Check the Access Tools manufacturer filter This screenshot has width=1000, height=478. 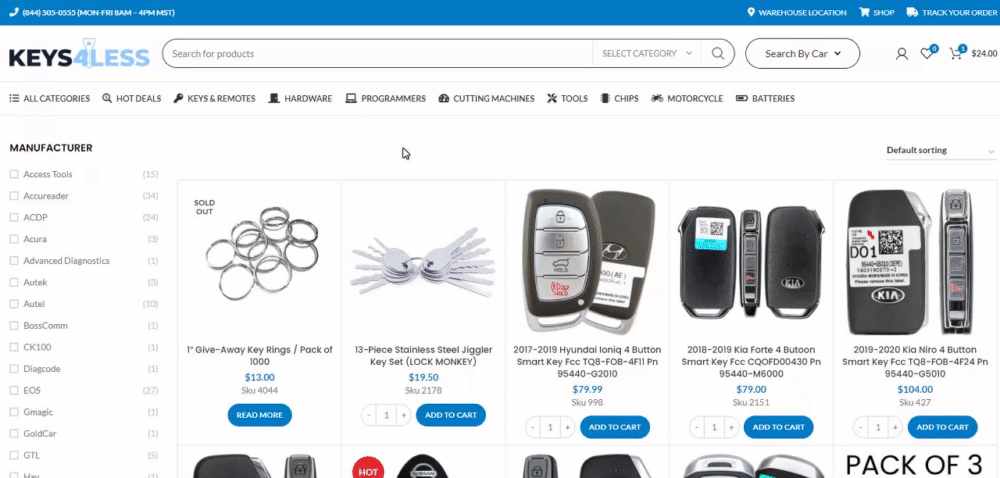(14, 174)
